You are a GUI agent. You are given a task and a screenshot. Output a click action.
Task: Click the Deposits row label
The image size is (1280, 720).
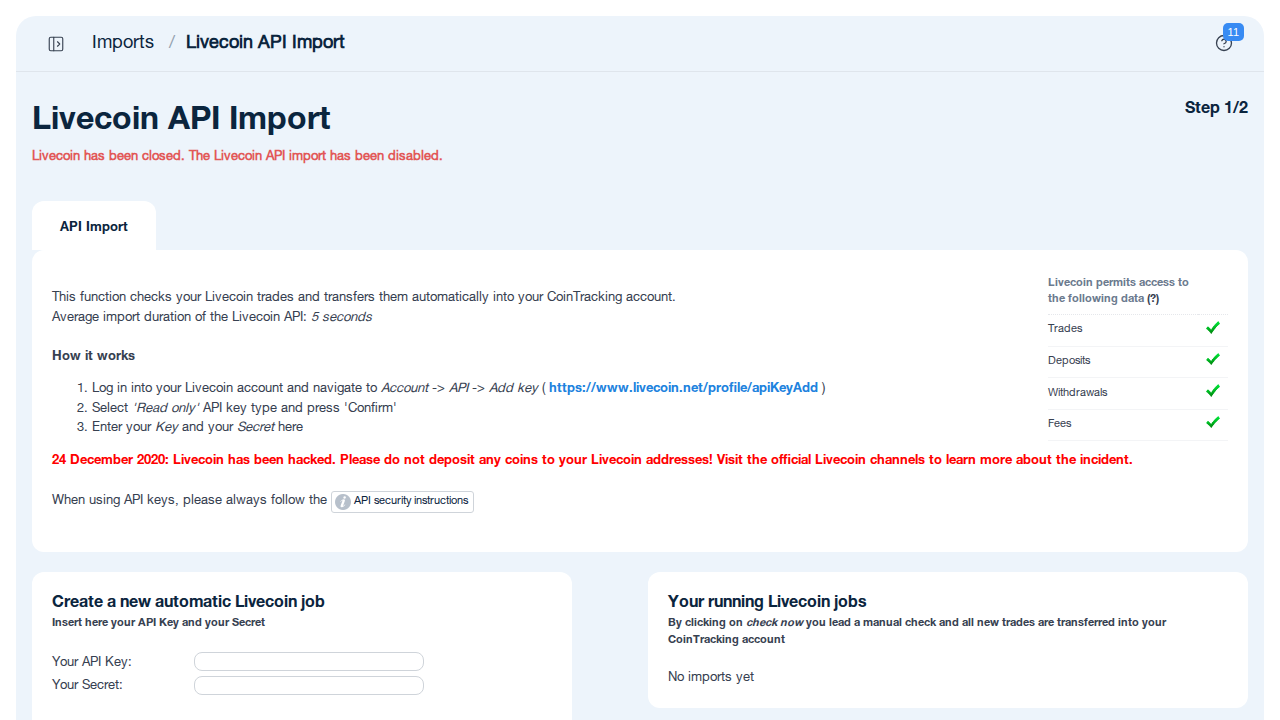click(x=1069, y=360)
